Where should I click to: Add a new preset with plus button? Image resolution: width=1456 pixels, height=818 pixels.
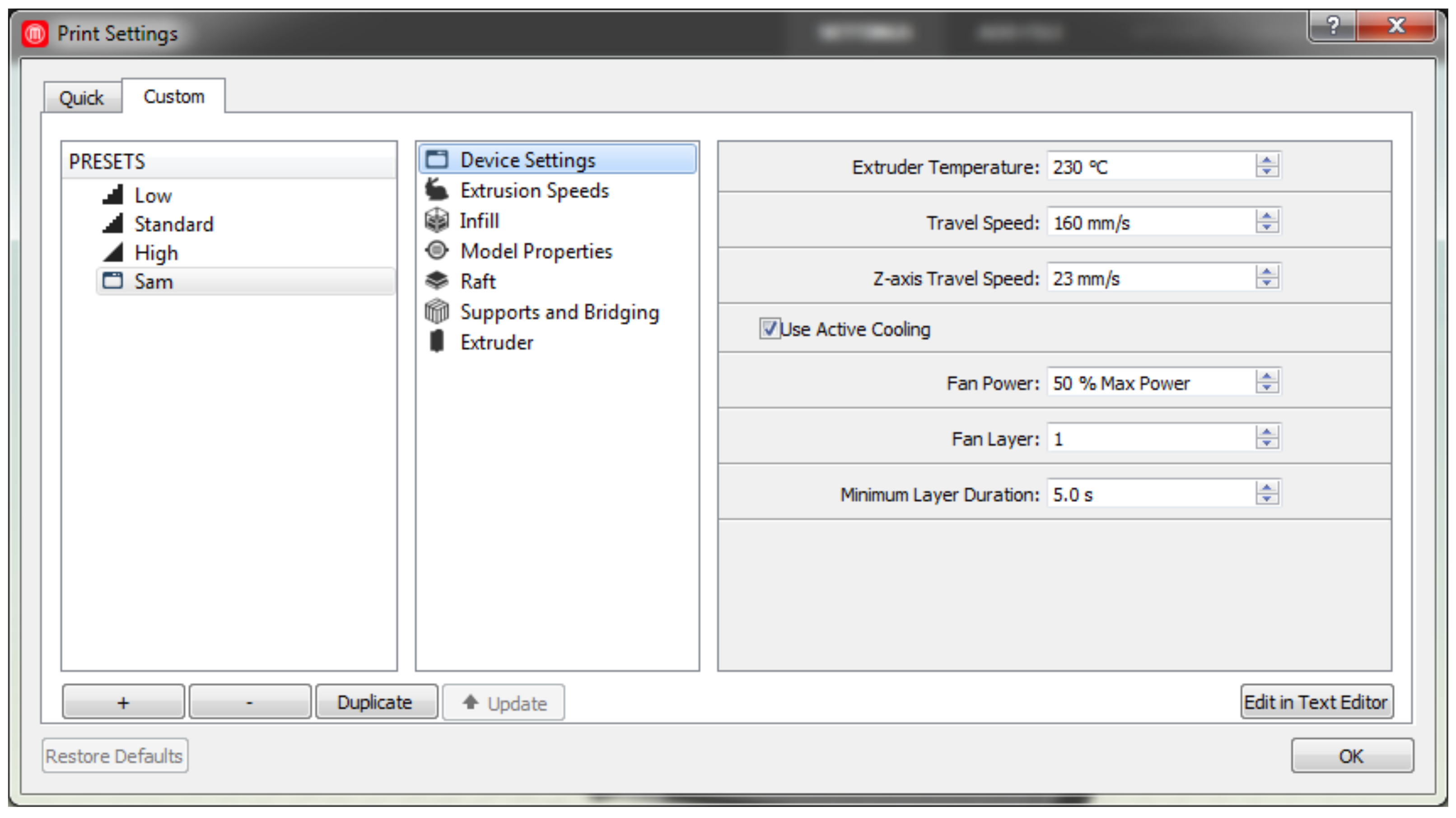pos(123,702)
